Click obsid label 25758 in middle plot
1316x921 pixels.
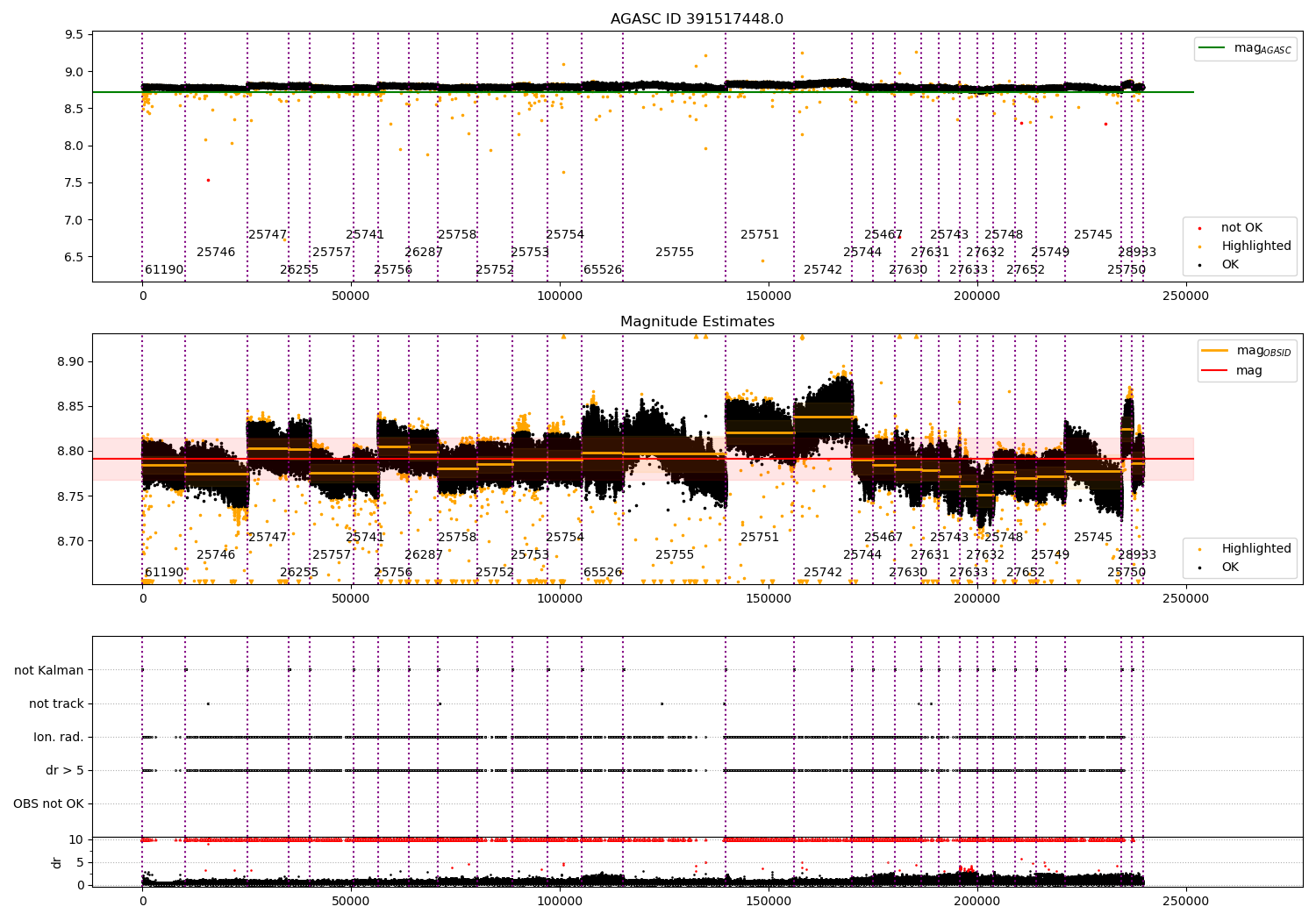point(457,538)
